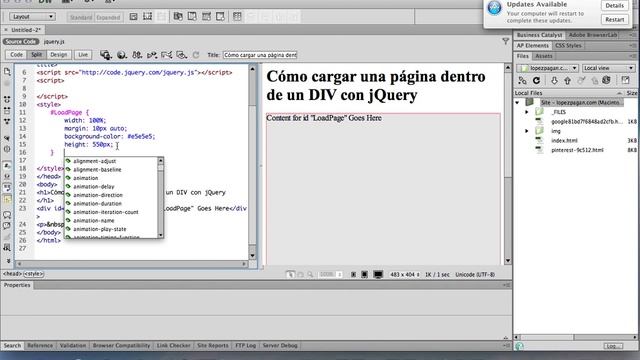The image size is (640, 360).
Task: Select the Hand tool in status bar
Action: (x=300, y=275)
